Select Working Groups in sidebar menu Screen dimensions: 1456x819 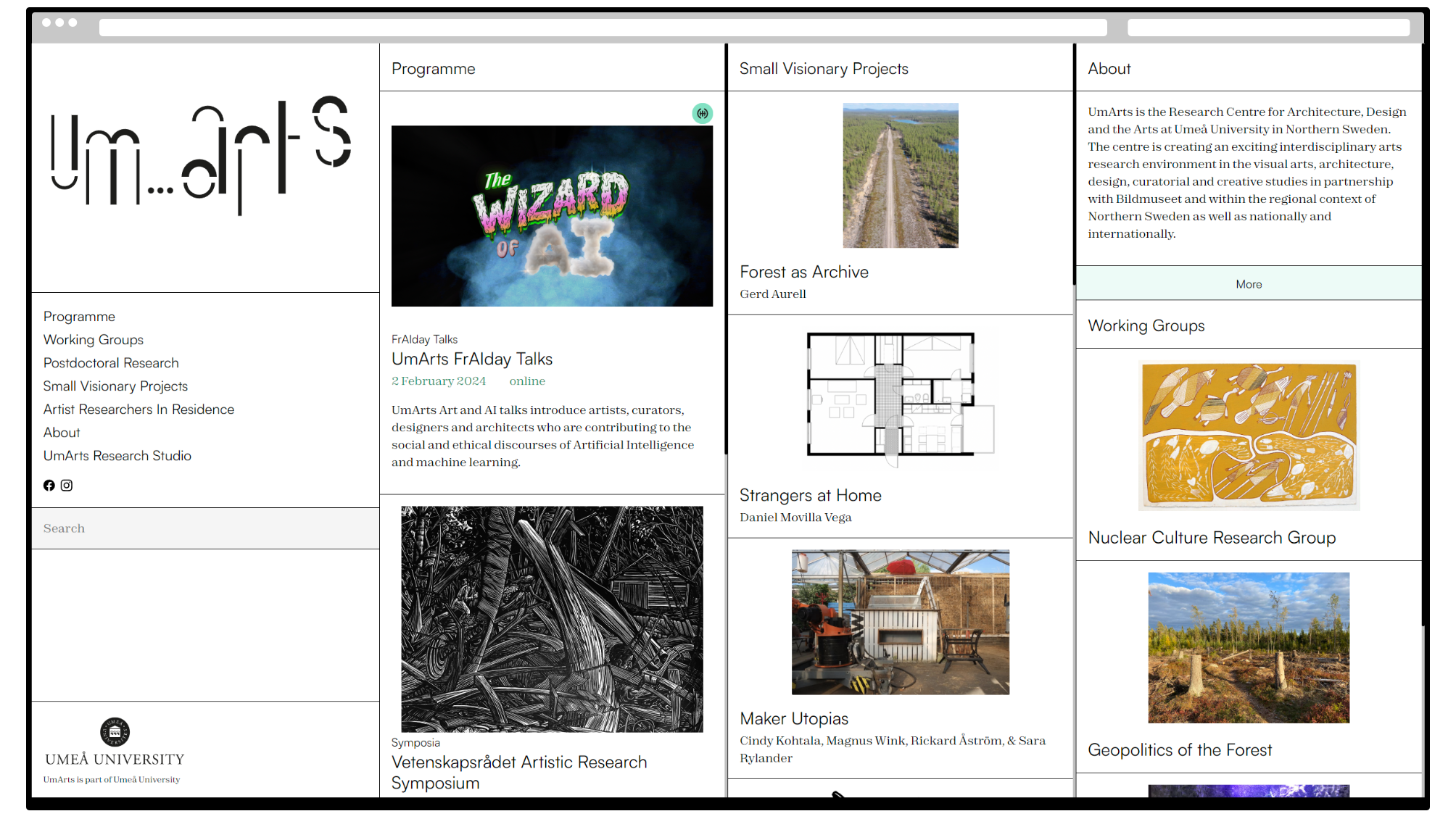point(94,340)
